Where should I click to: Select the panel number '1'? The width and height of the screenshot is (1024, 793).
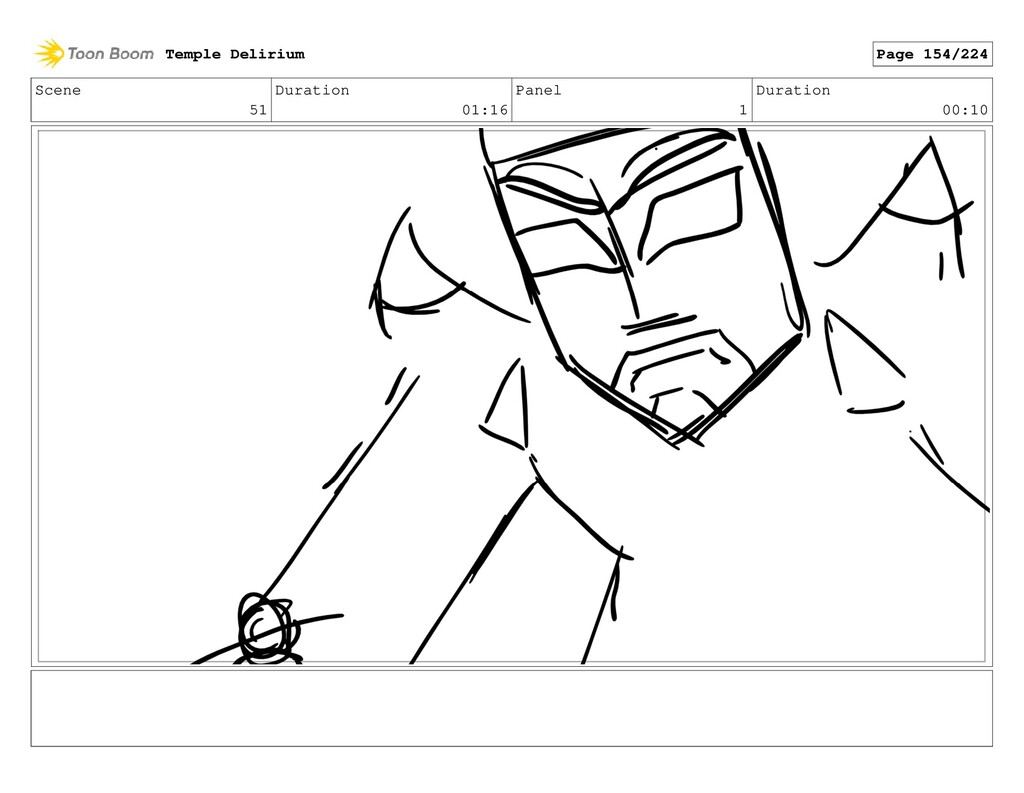pos(743,110)
